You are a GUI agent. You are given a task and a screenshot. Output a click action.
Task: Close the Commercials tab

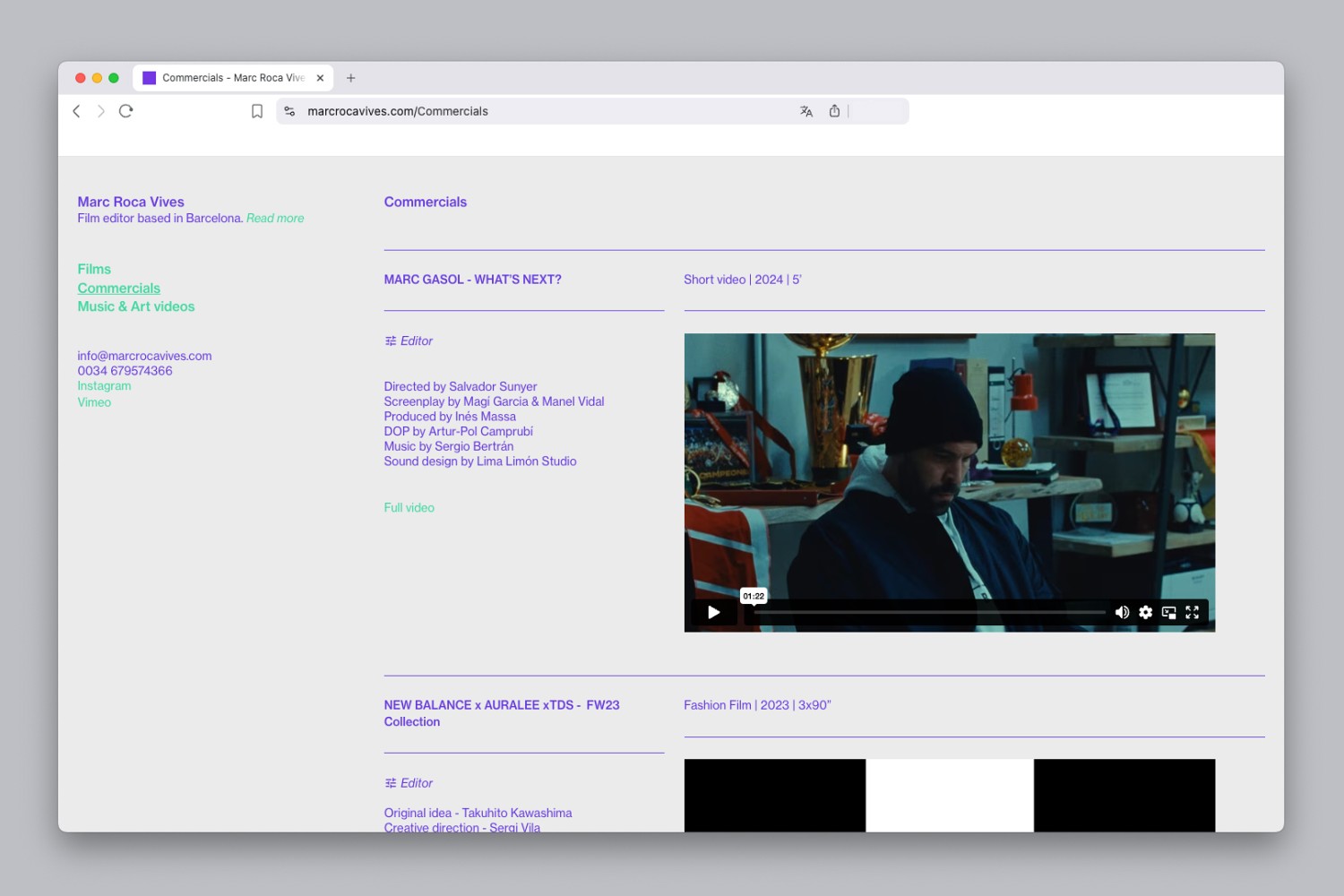click(x=320, y=78)
